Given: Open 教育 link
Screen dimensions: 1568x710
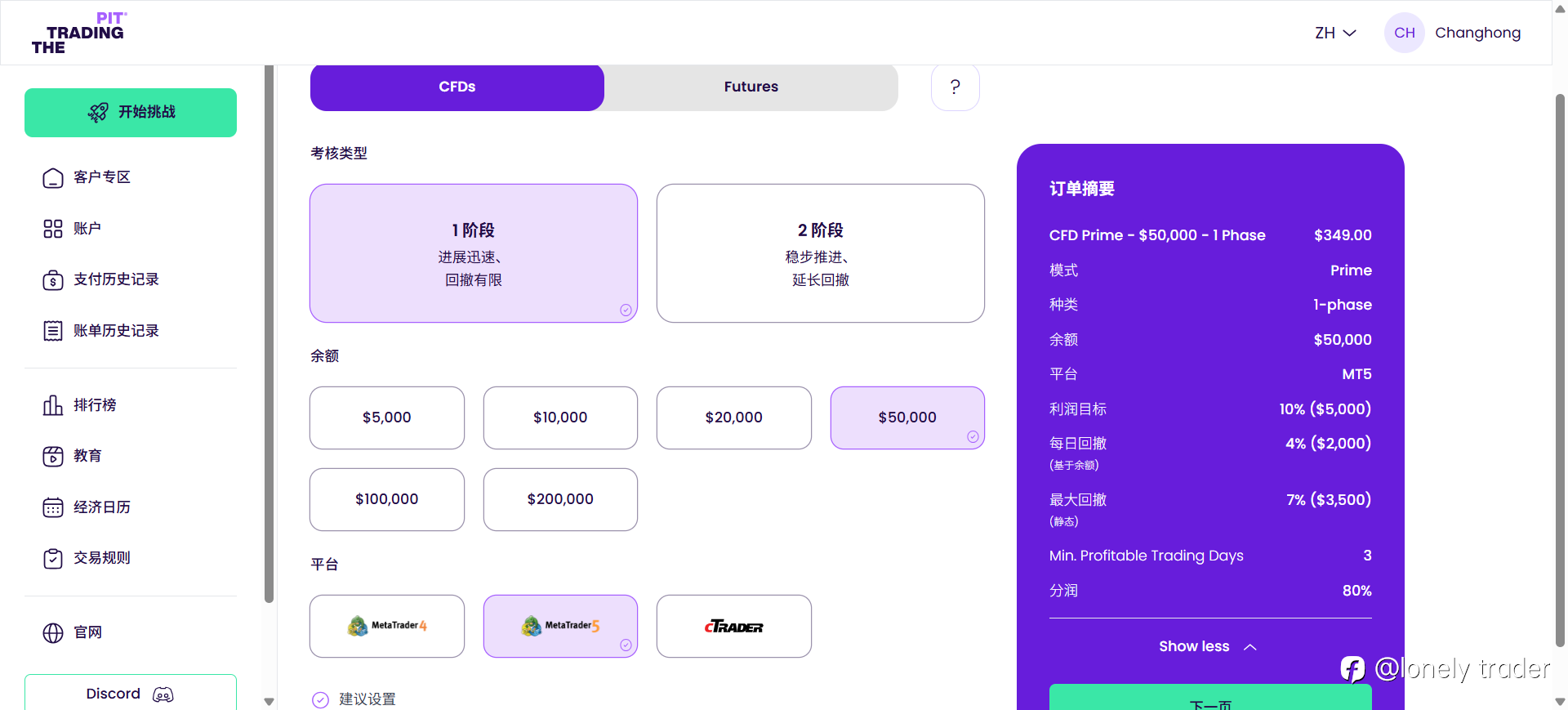Looking at the screenshot, I should point(87,456).
